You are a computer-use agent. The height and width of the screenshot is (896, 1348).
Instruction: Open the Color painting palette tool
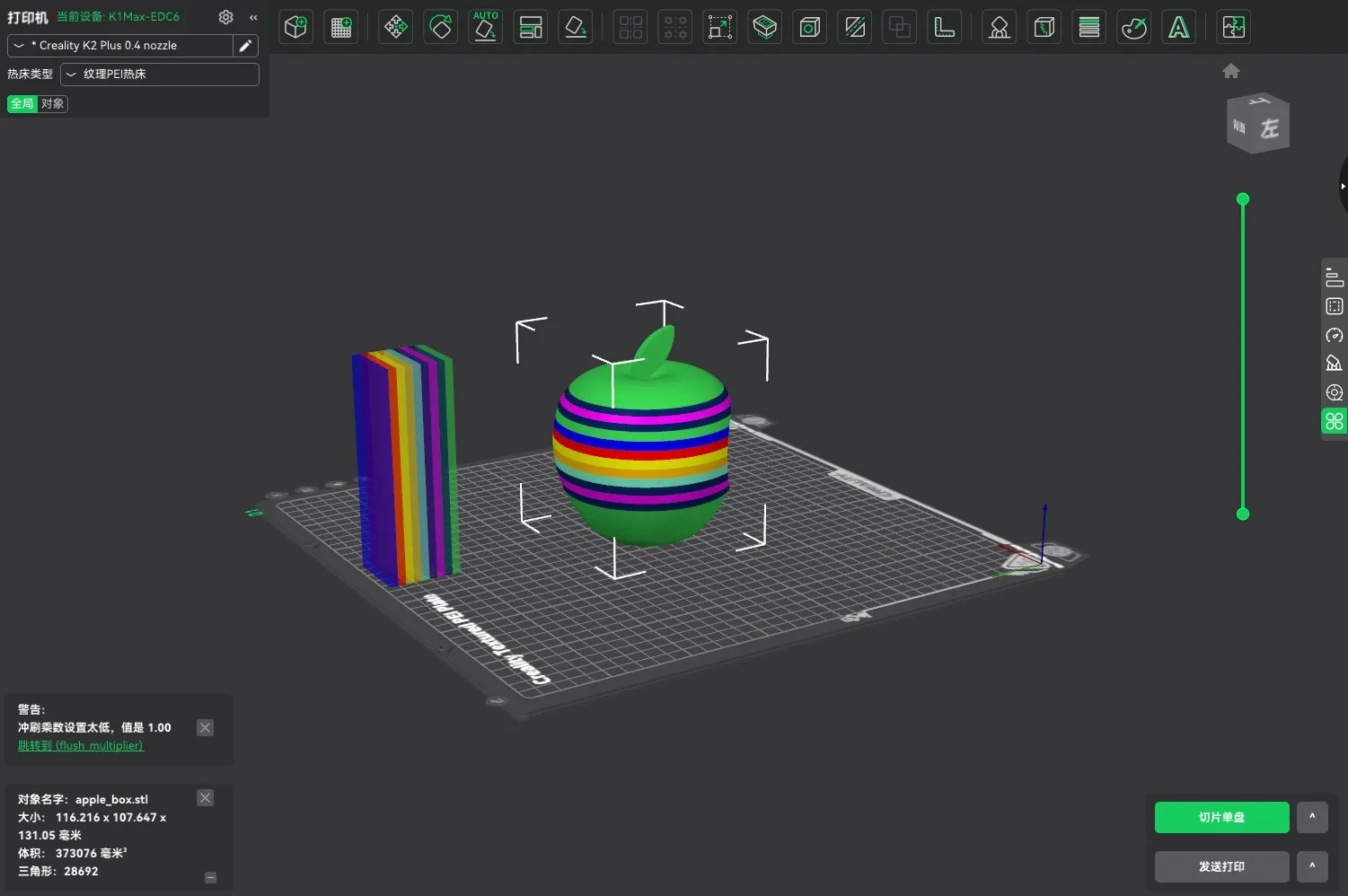click(1134, 27)
